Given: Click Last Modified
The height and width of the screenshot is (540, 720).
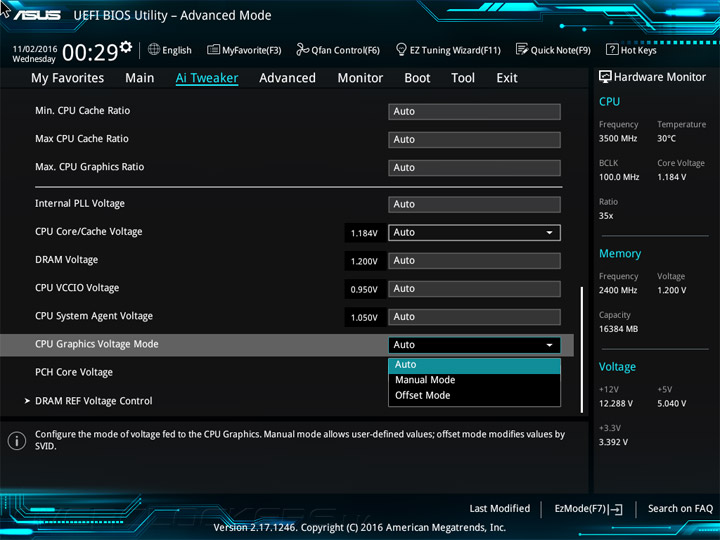Looking at the screenshot, I should 500,509.
